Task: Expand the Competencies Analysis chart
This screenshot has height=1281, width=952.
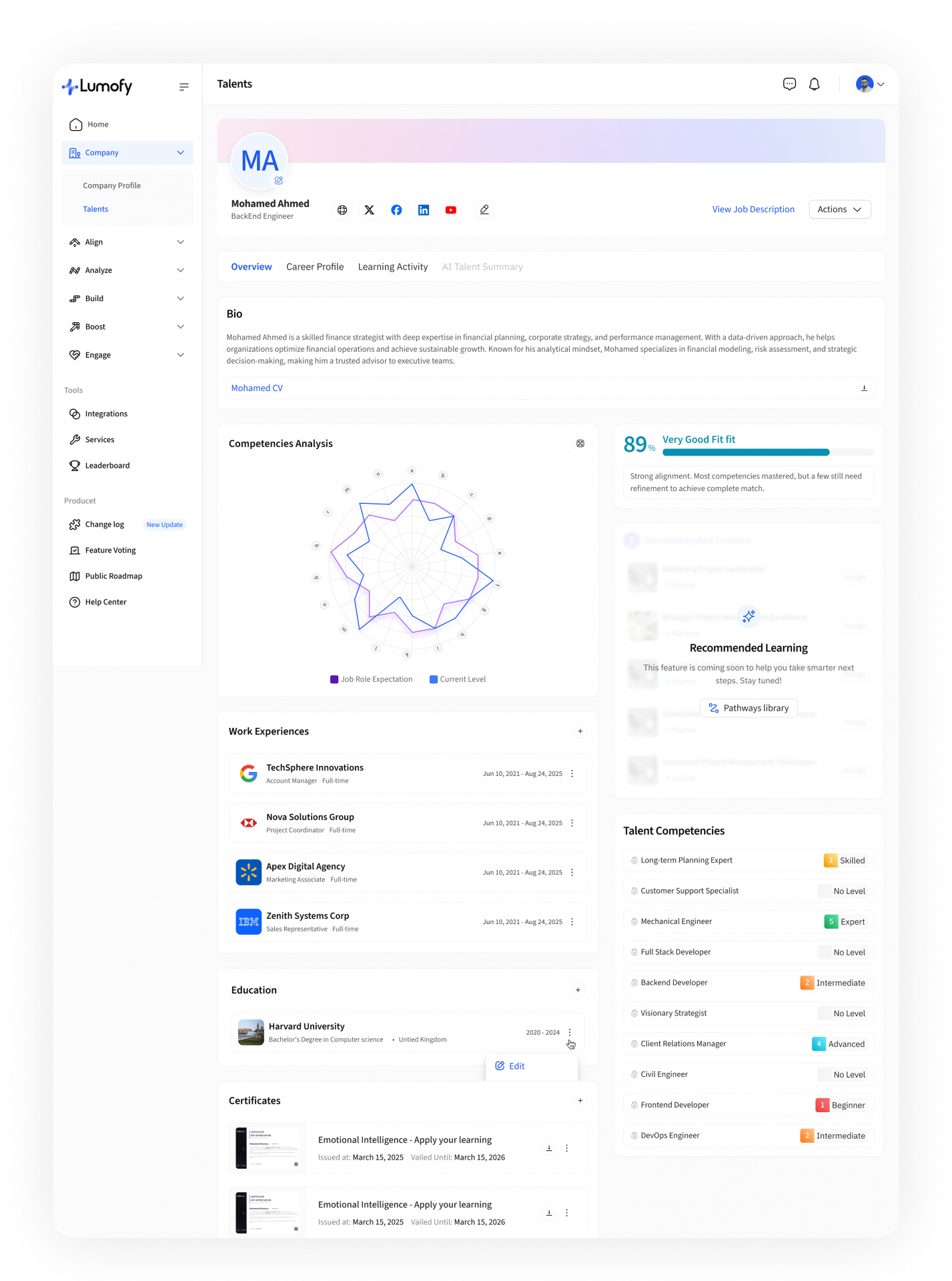Action: coord(580,444)
